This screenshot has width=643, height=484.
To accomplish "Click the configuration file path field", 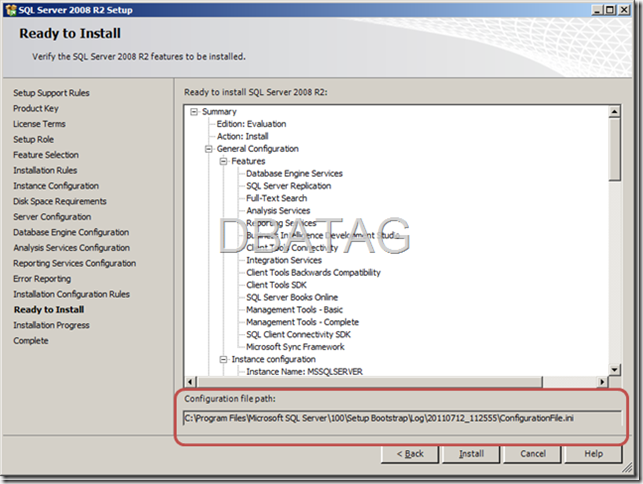I will coord(402,418).
